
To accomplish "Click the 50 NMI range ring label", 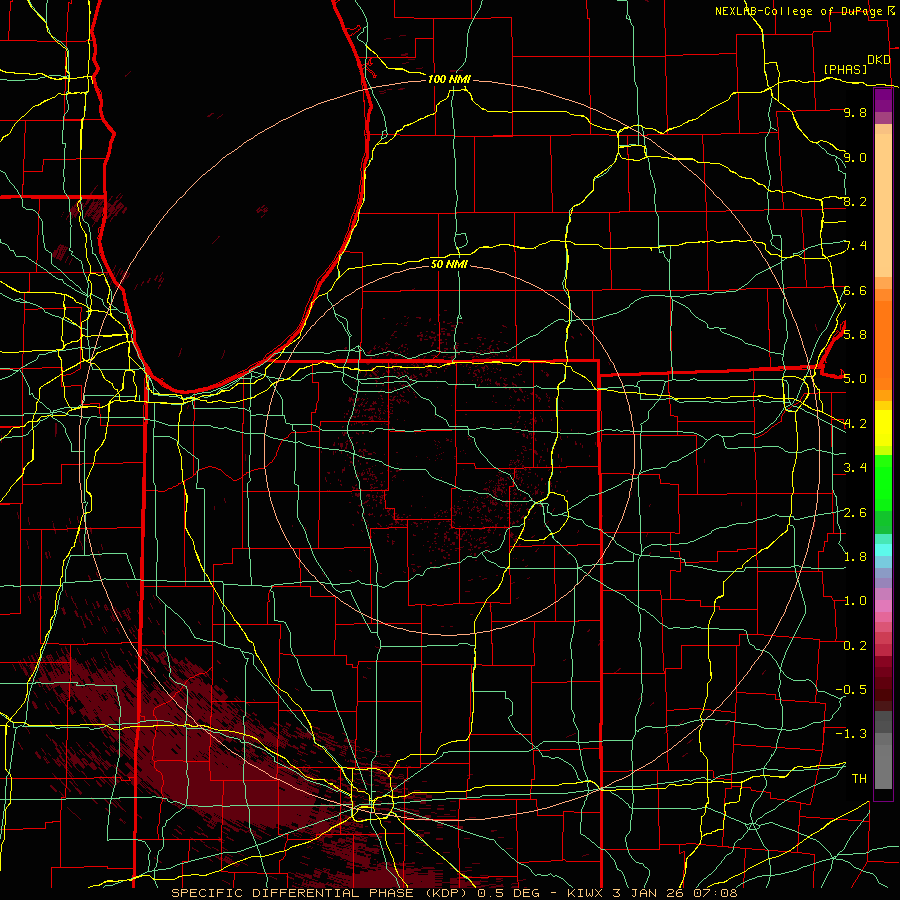I will click(x=449, y=264).
